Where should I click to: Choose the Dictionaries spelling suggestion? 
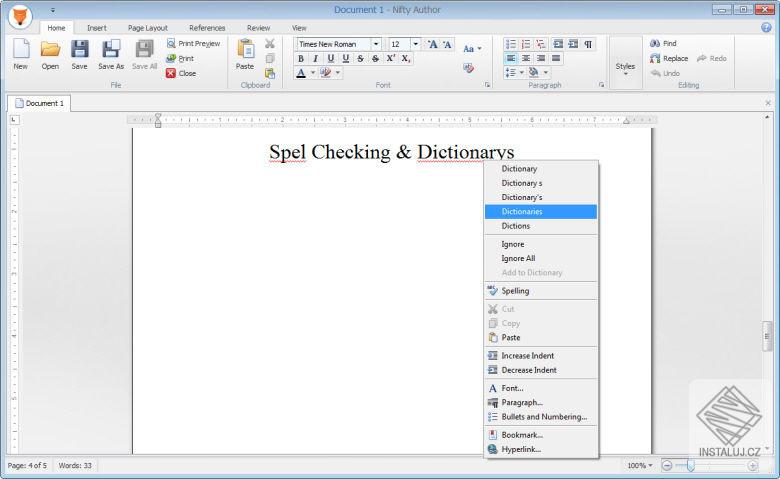coord(541,211)
